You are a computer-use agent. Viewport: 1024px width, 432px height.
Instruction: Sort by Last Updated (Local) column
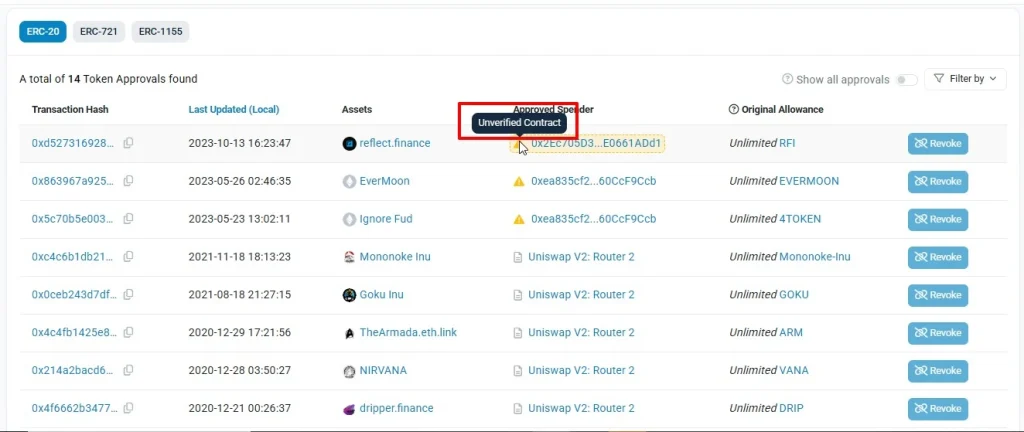coord(234,110)
